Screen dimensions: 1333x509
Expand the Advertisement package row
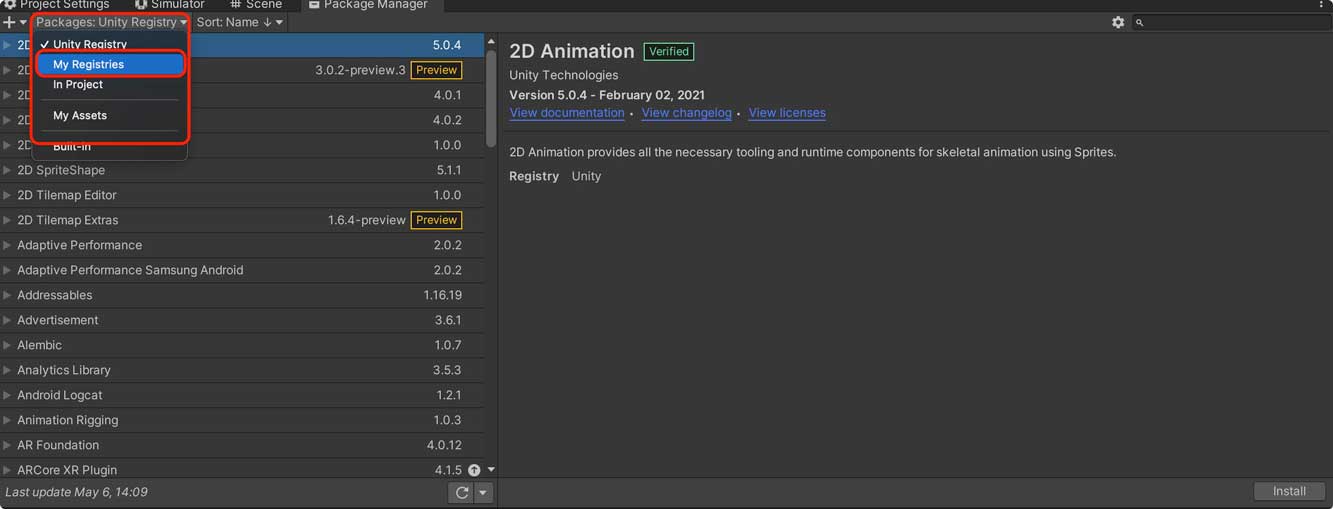[7, 320]
